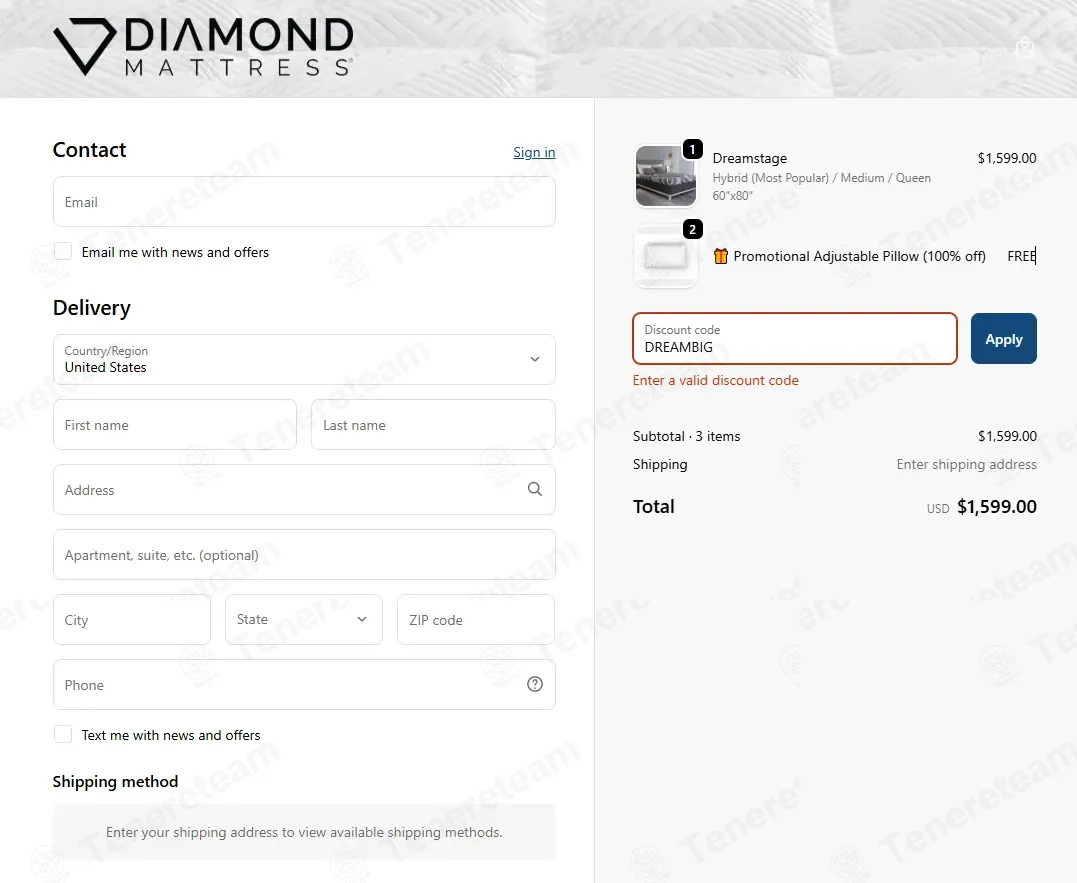Open the Dreamstage mattress thumbnail
The image size is (1077, 883).
pyautogui.click(x=666, y=176)
